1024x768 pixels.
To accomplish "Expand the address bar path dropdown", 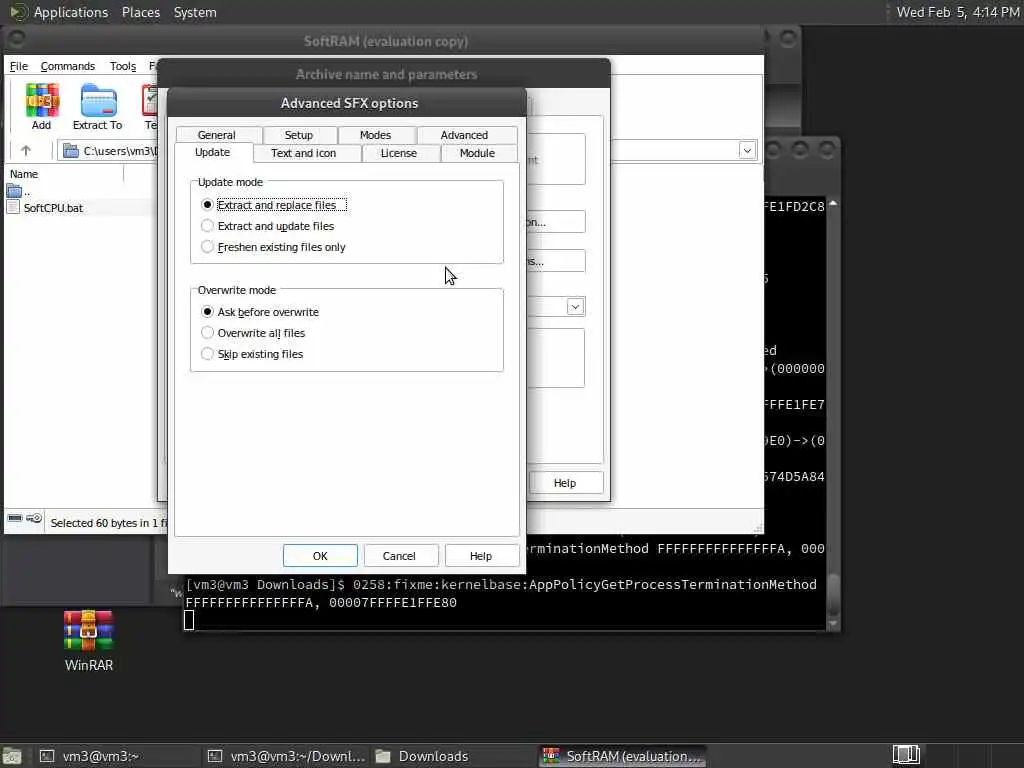I will (747, 151).
